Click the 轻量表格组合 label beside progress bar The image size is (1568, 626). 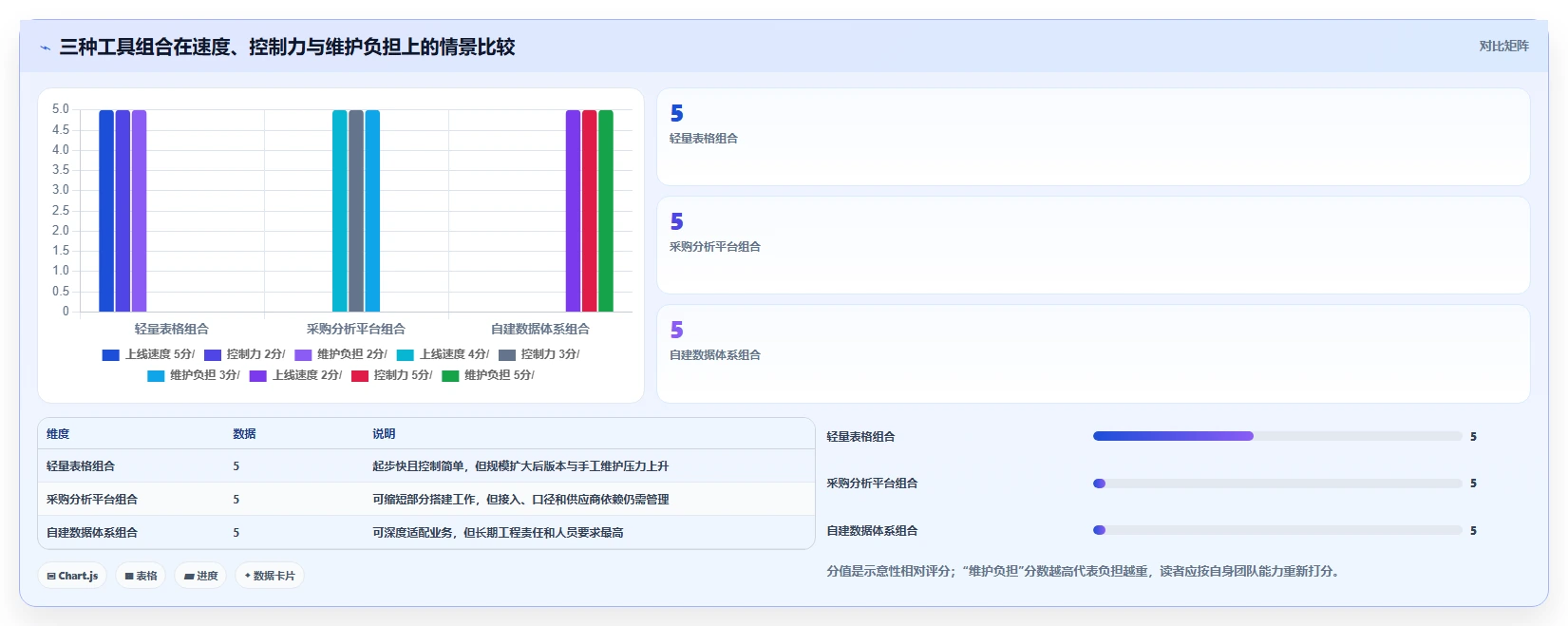tap(860, 437)
